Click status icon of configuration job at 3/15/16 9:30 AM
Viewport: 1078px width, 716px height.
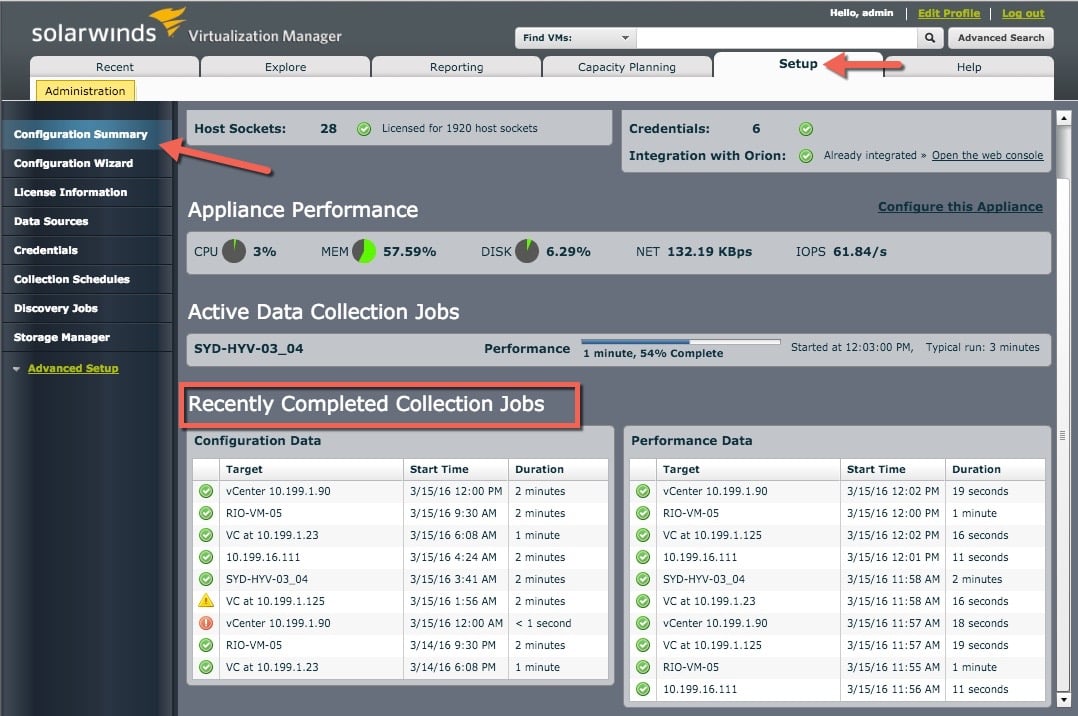[206, 513]
